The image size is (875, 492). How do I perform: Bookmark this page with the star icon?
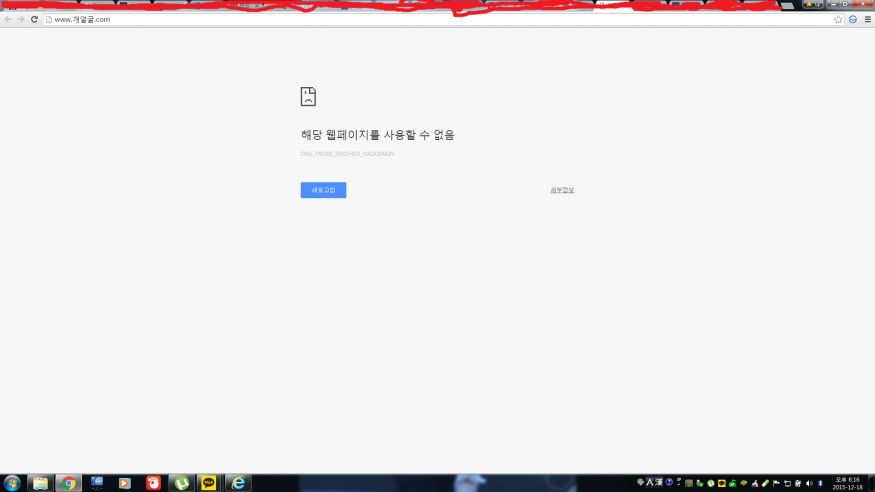coord(838,19)
